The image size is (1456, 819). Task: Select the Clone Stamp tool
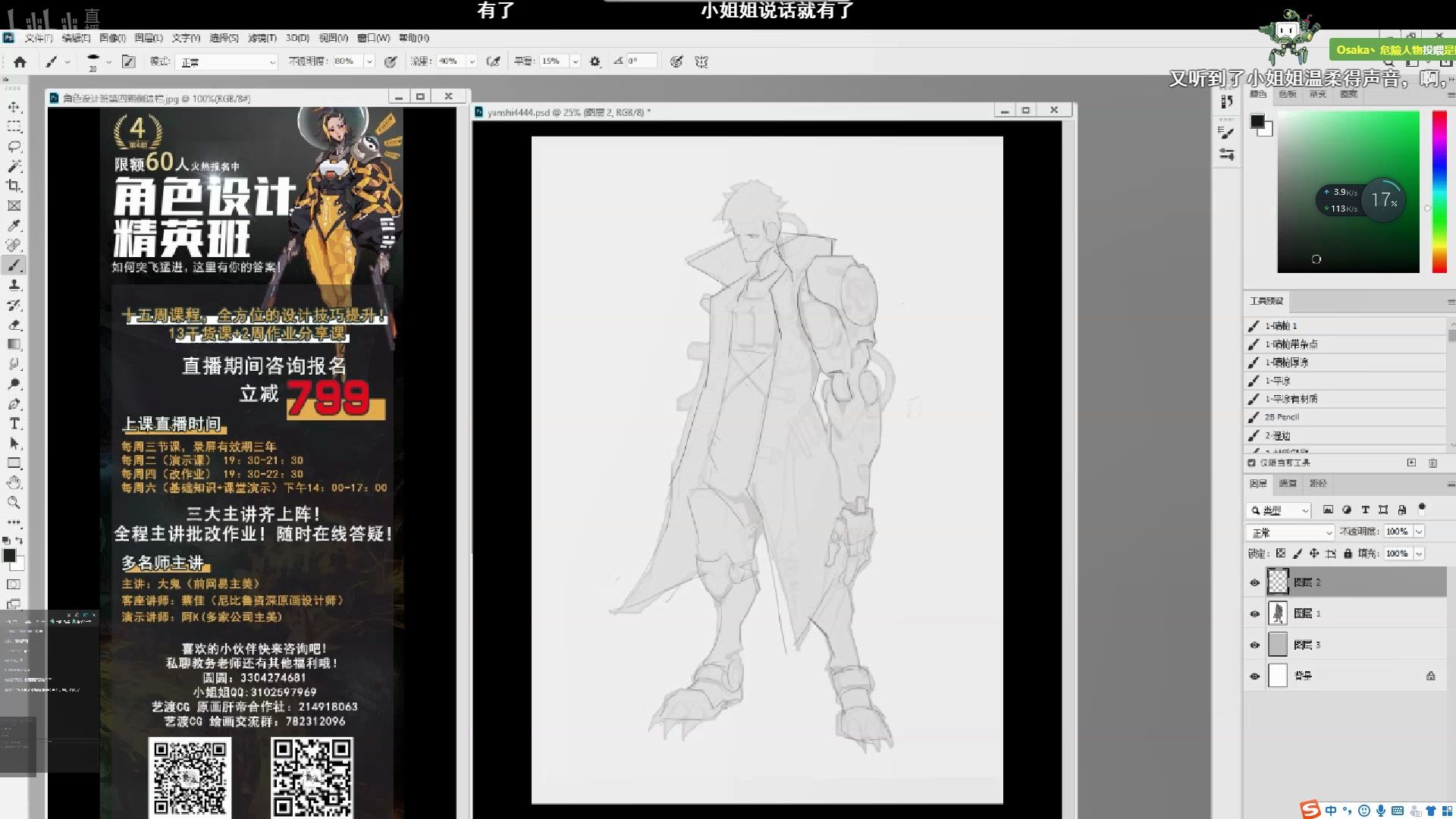pos(14,285)
